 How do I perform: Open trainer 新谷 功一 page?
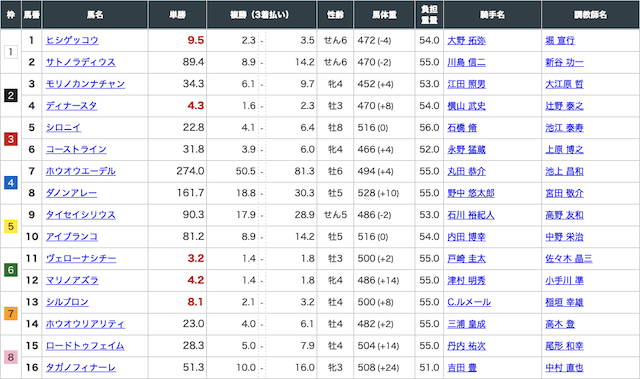pos(564,62)
